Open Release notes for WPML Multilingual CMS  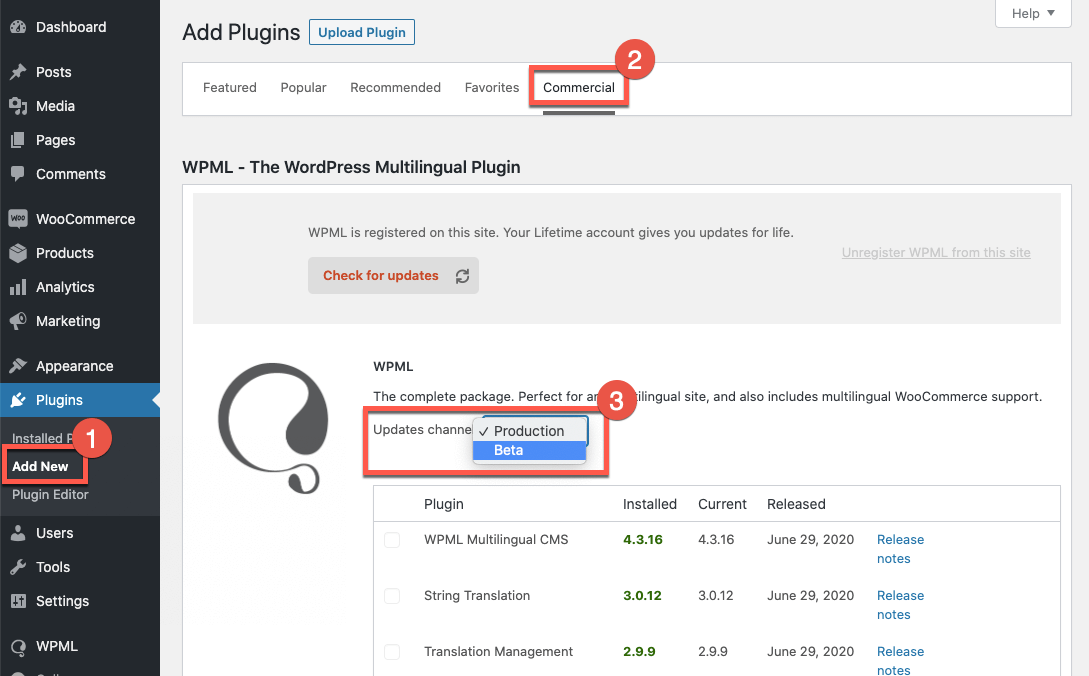[x=900, y=549]
